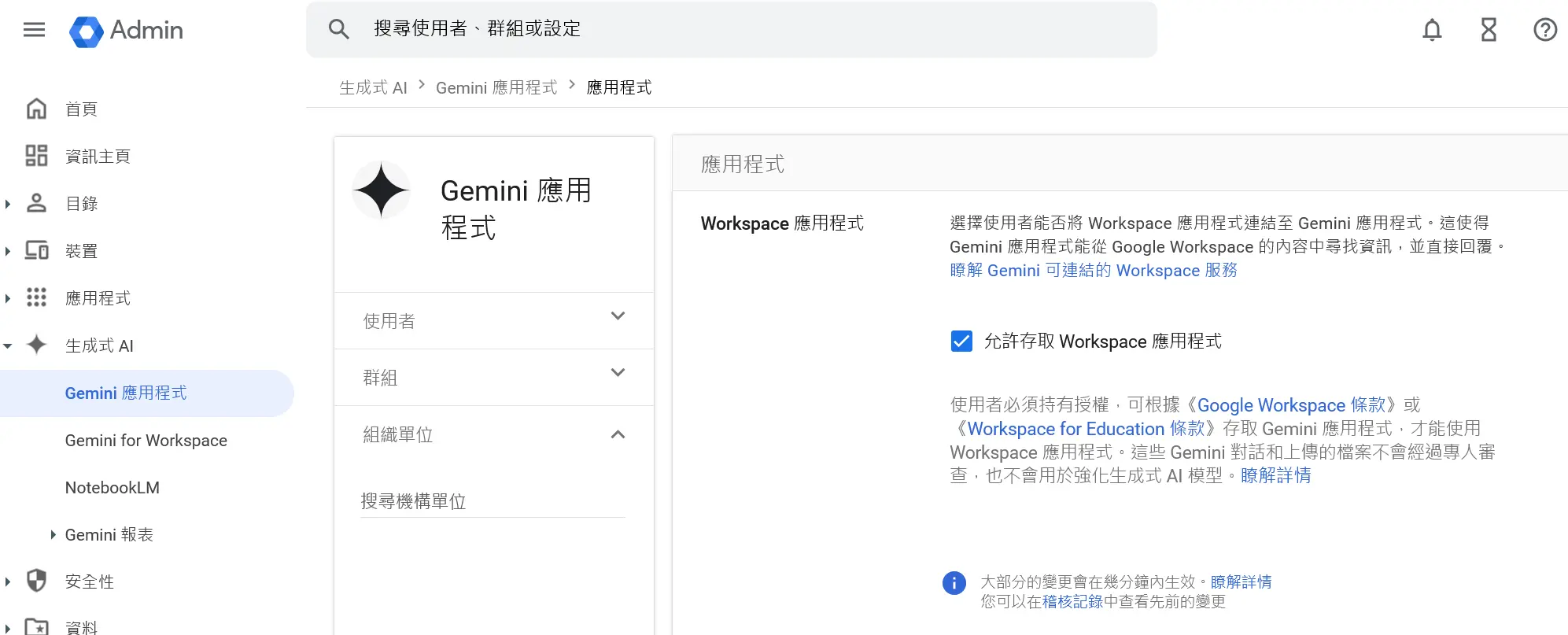Image resolution: width=1568 pixels, height=635 pixels.
Task: Click the blue info icon
Action: (954, 583)
